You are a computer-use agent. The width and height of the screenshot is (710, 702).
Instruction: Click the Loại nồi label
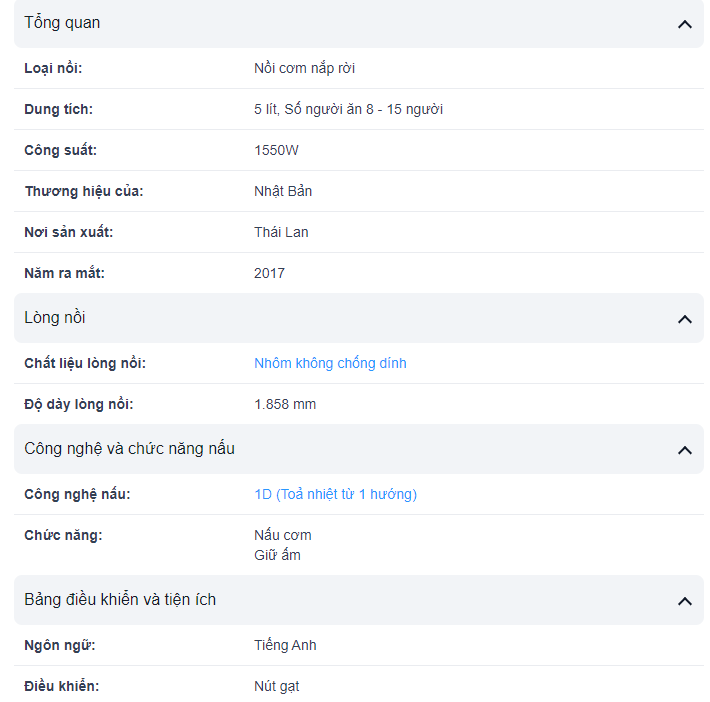(53, 68)
